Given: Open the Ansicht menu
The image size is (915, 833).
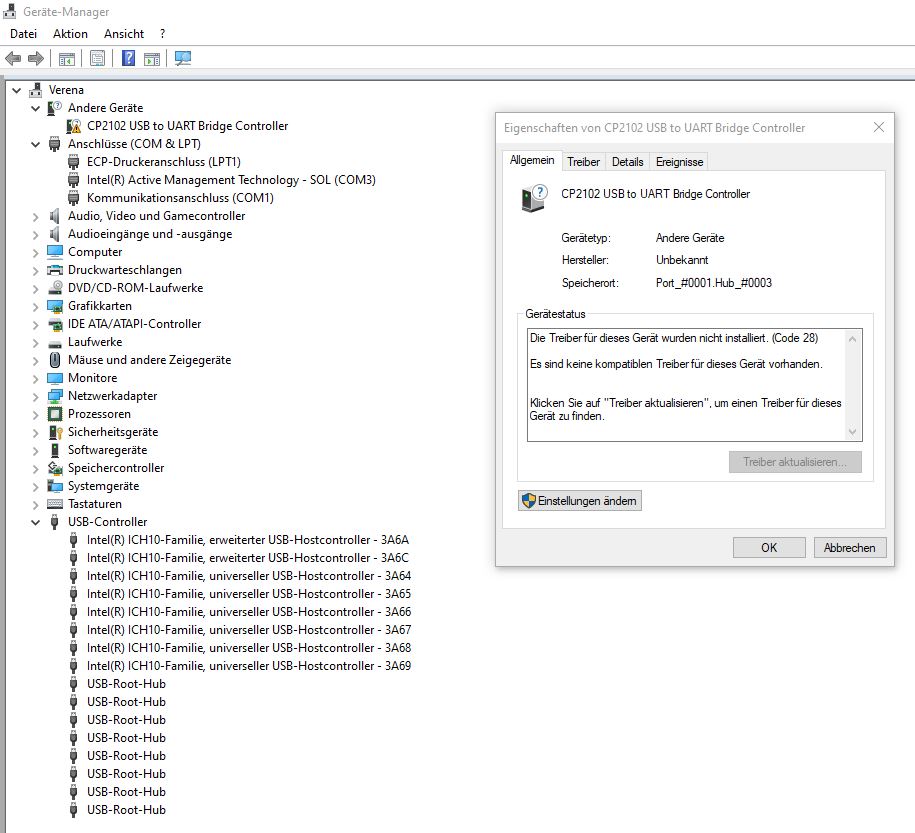Looking at the screenshot, I should [x=124, y=33].
